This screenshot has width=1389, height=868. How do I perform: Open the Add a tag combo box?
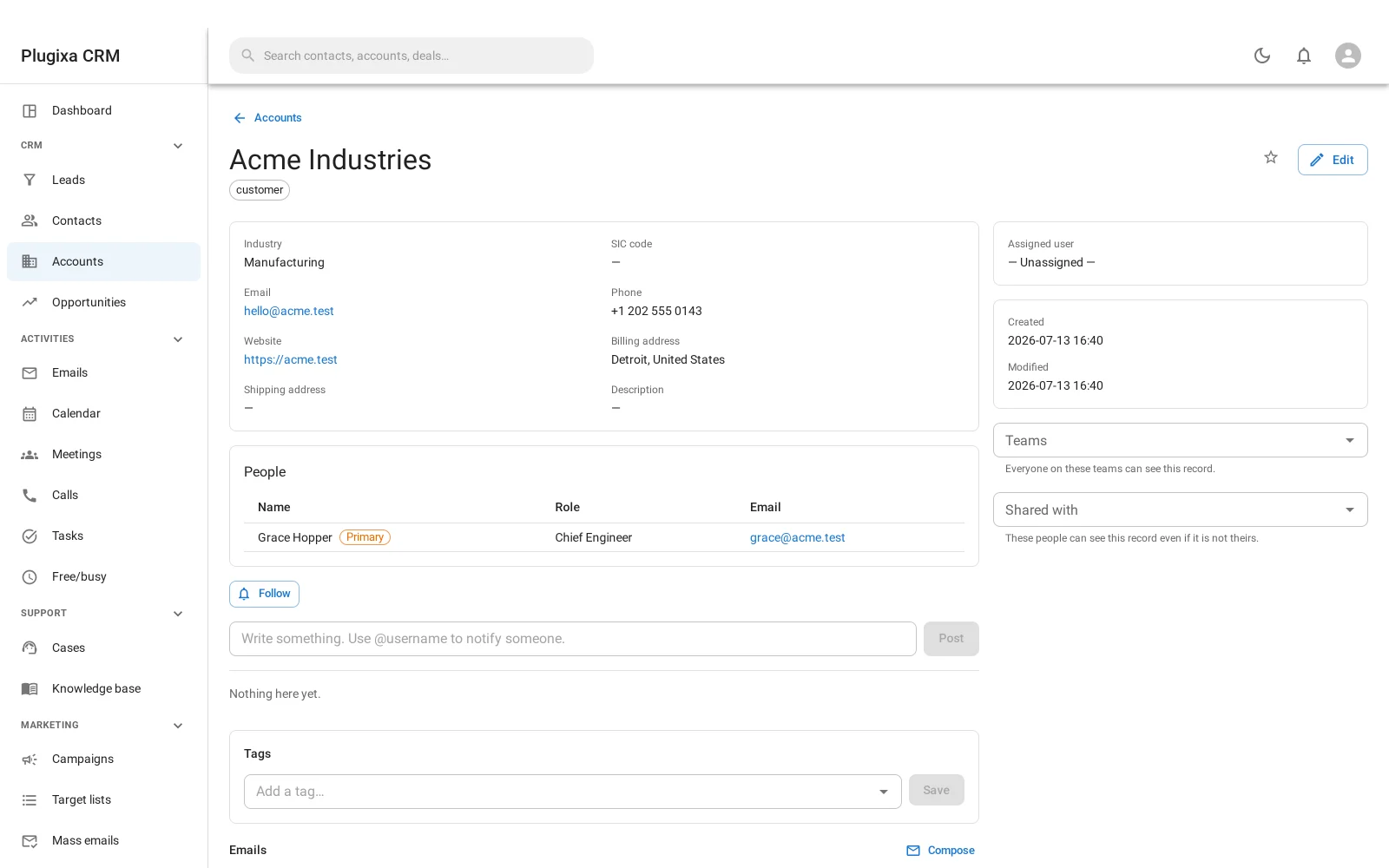tap(572, 791)
